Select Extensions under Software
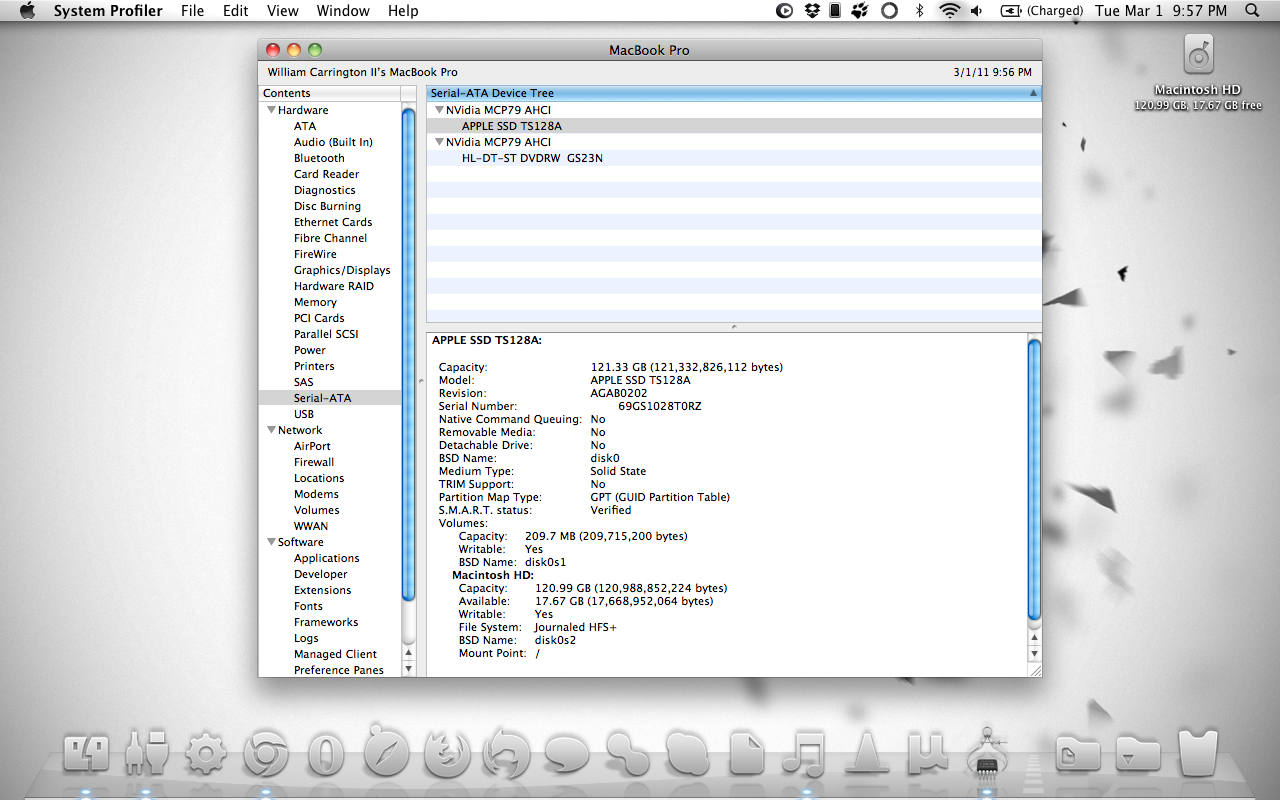Screen dimensions: 1280x800 coord(322,590)
